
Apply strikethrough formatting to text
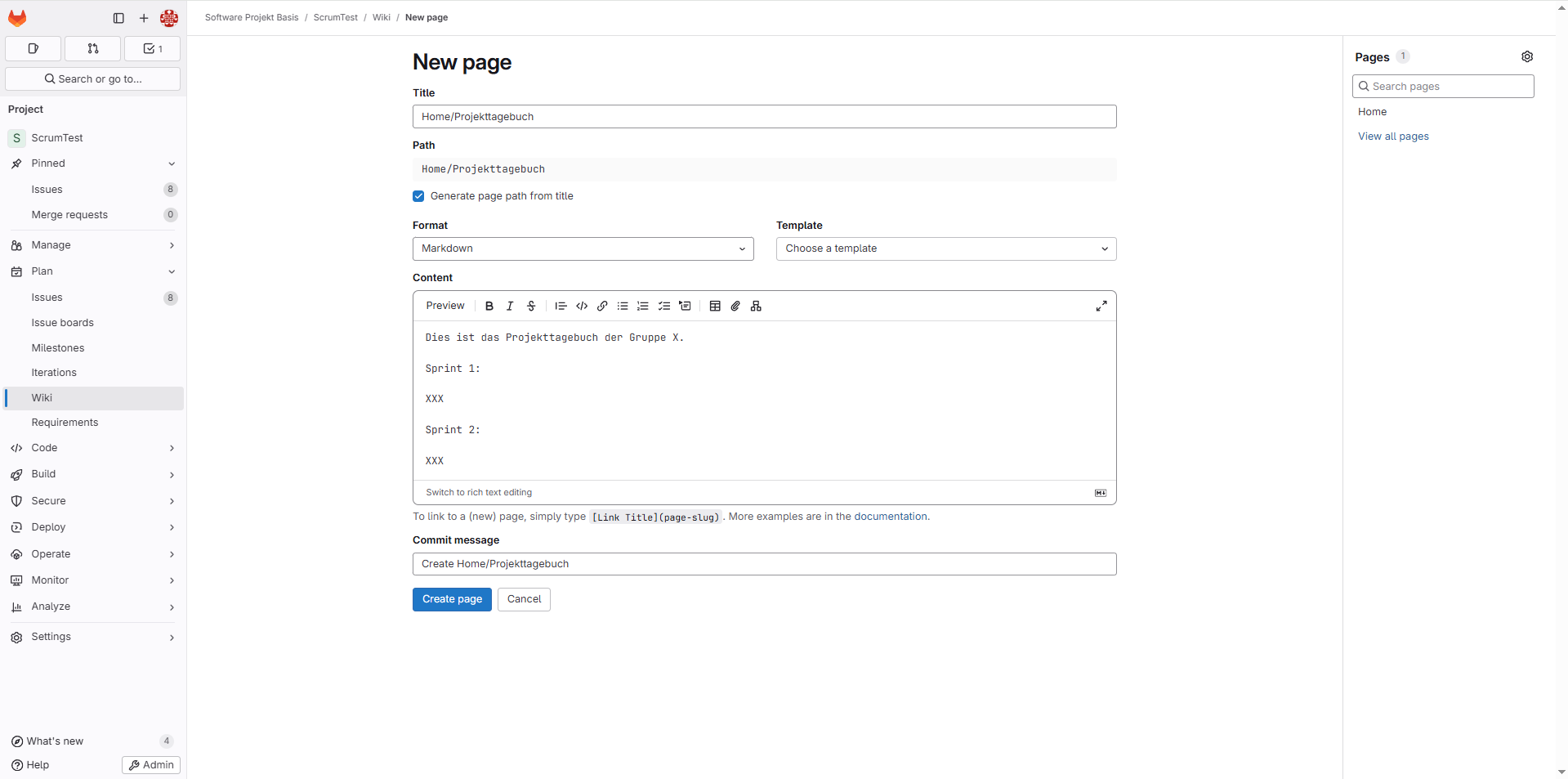click(531, 306)
